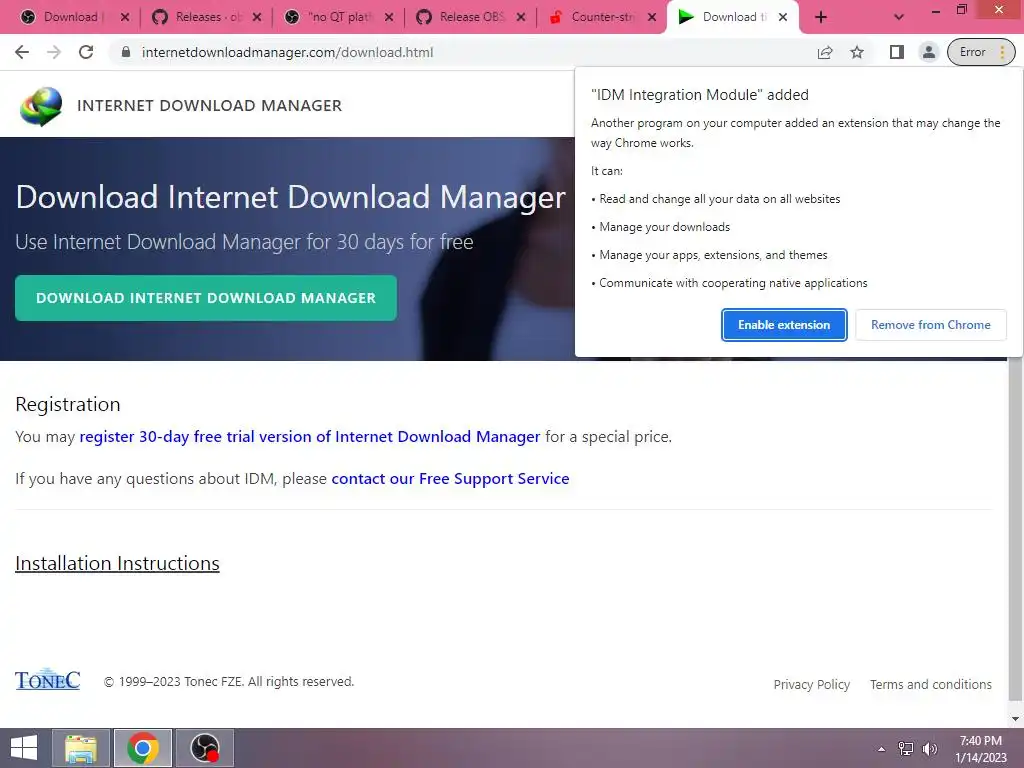Open File Explorer from the taskbar
This screenshot has width=1024, height=768.
(x=81, y=748)
